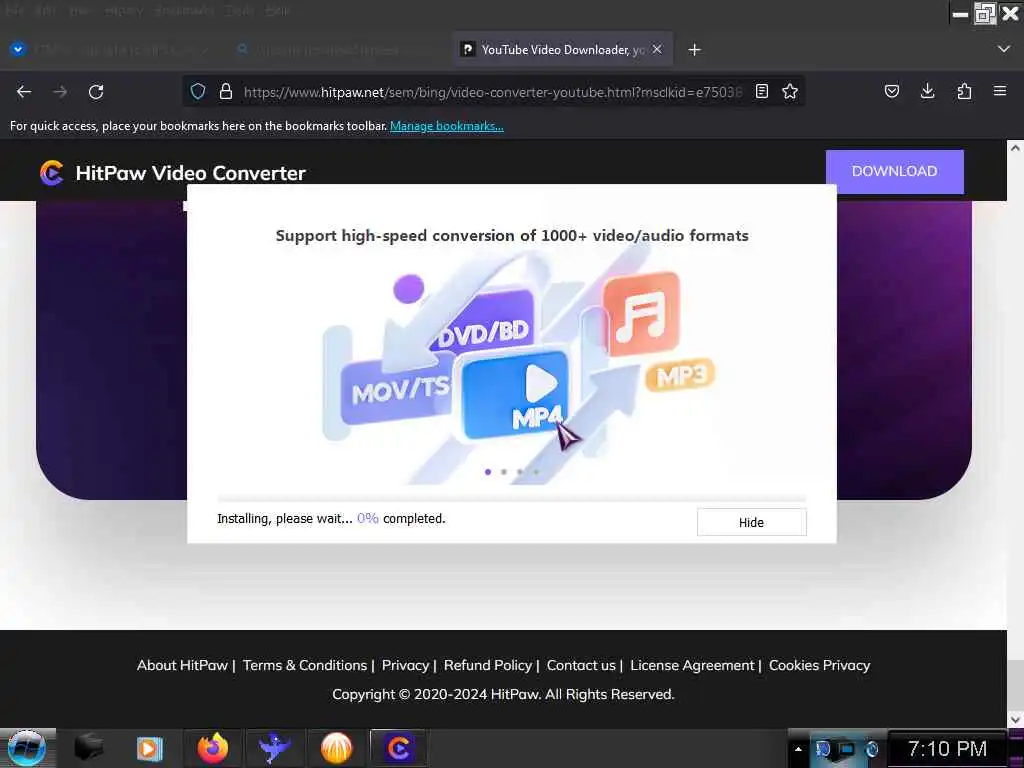Open the media player taskbar icon

pos(150,748)
